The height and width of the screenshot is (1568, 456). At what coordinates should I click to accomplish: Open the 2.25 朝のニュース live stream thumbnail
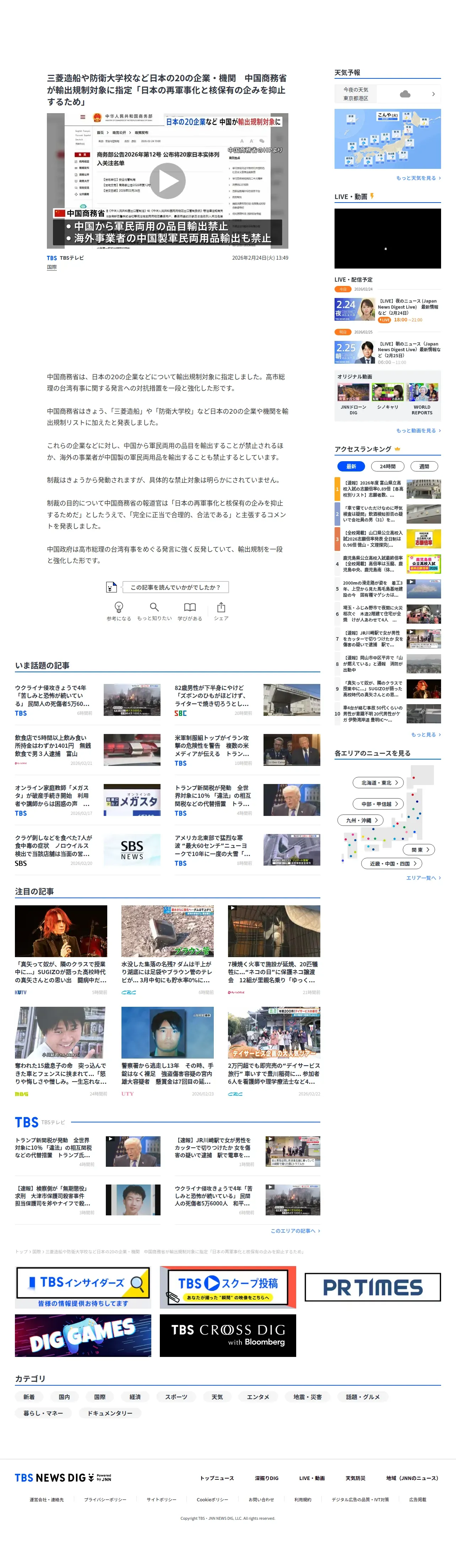(x=355, y=352)
